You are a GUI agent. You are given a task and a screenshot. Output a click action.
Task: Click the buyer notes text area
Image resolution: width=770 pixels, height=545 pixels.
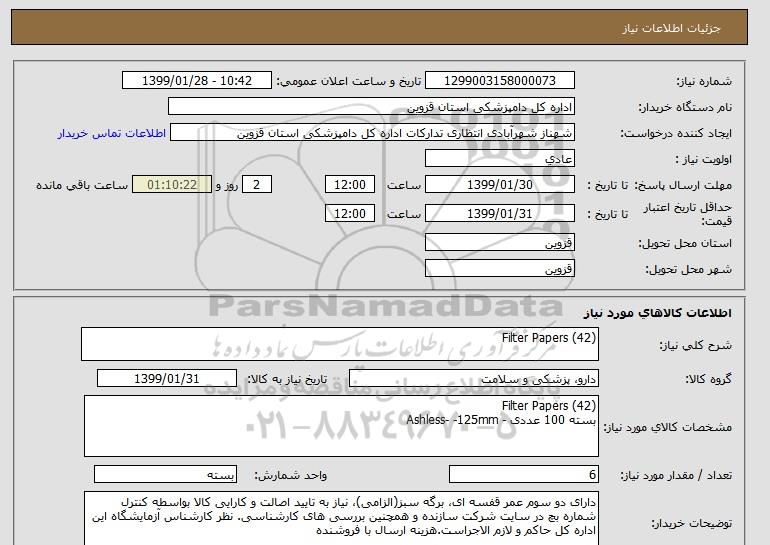(x=341, y=518)
